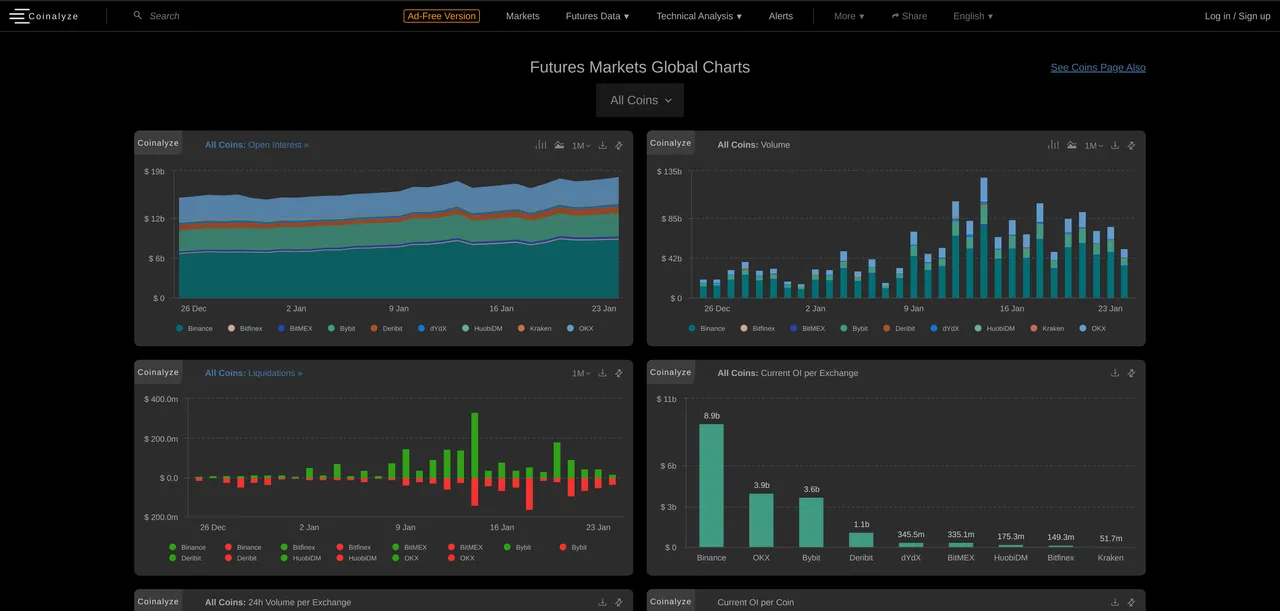Open the All Coins selector dropdown
Screen dimensions: 1280x611
(x=640, y=100)
